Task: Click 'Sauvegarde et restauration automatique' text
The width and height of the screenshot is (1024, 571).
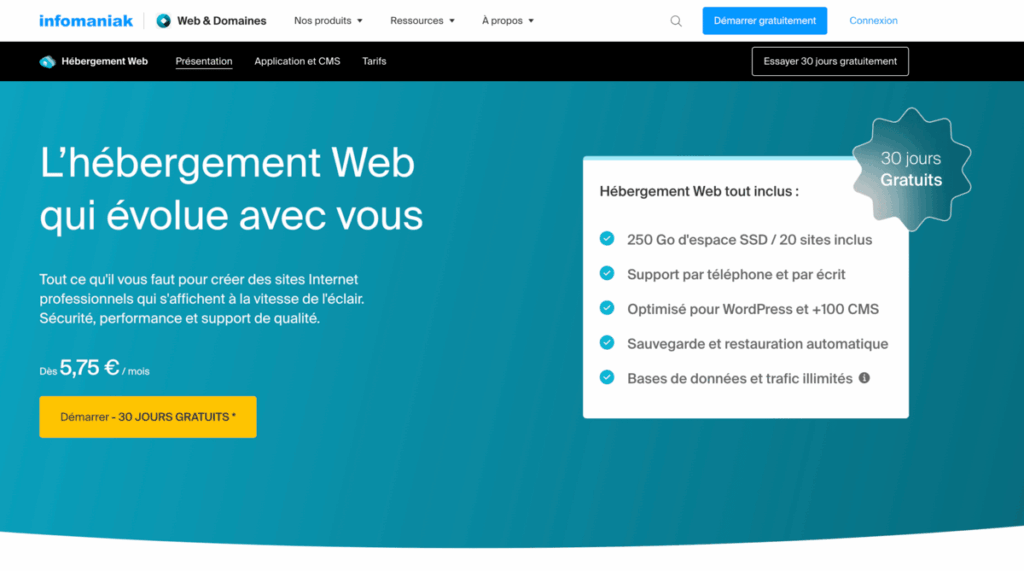Action: (758, 344)
